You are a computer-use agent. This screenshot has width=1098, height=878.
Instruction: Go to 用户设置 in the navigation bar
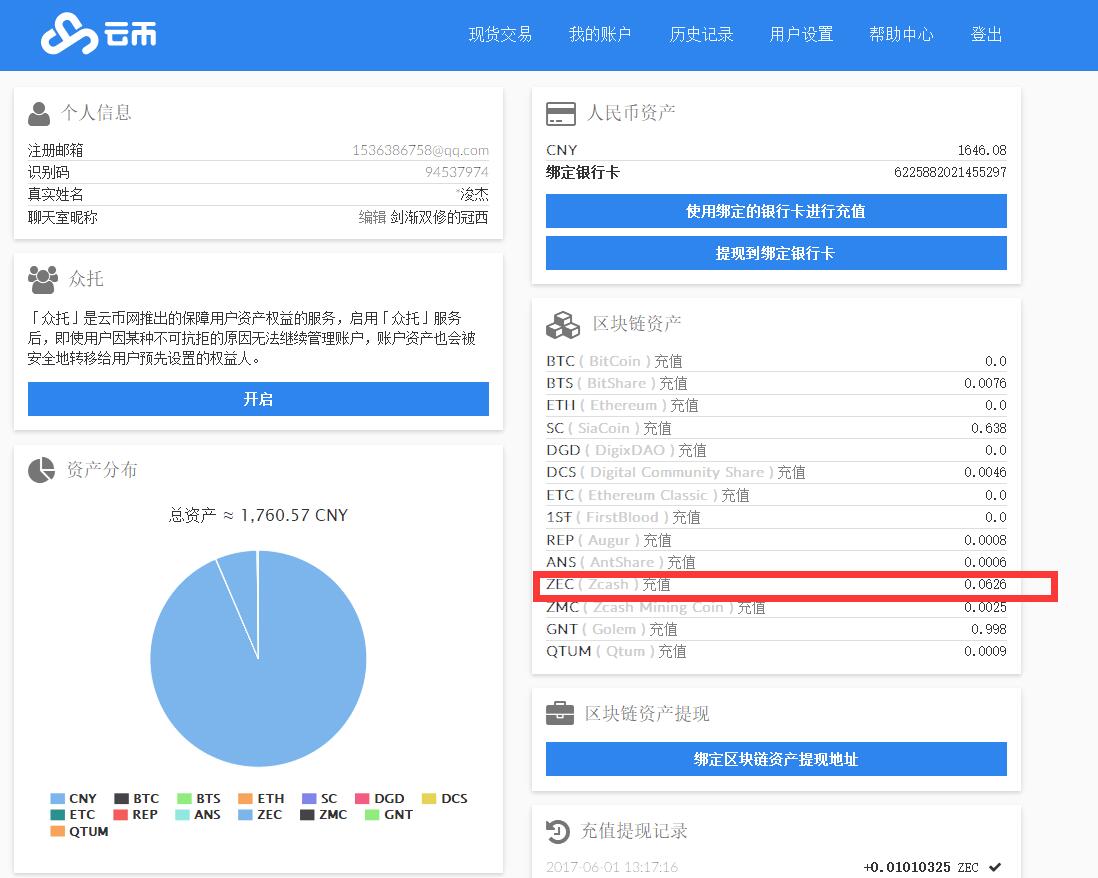[x=801, y=34]
